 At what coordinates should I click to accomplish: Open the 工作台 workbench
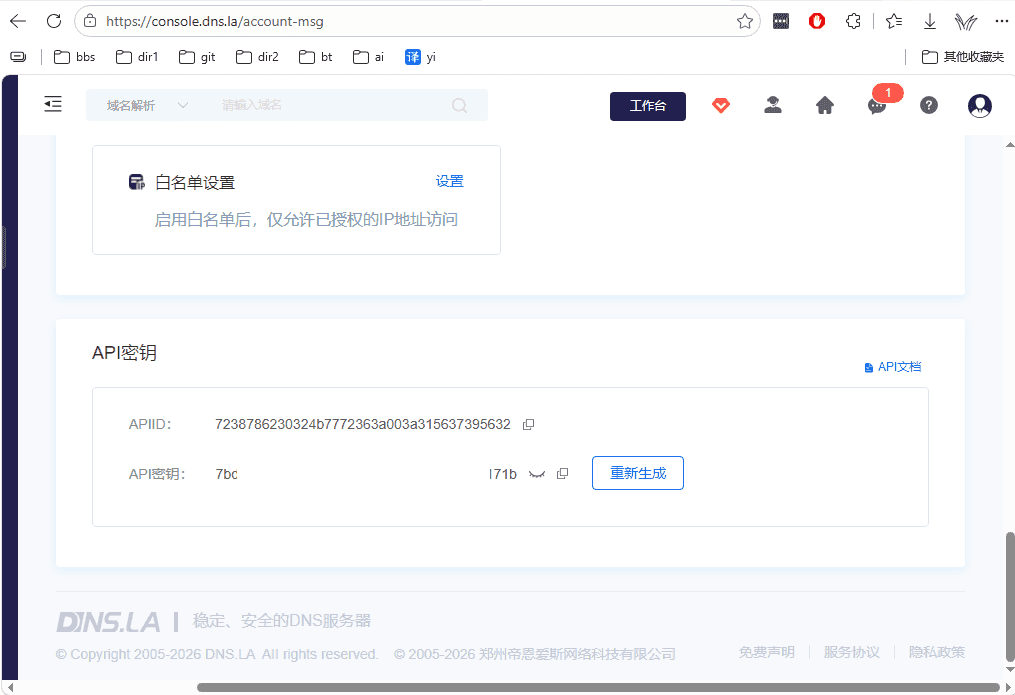click(x=647, y=106)
